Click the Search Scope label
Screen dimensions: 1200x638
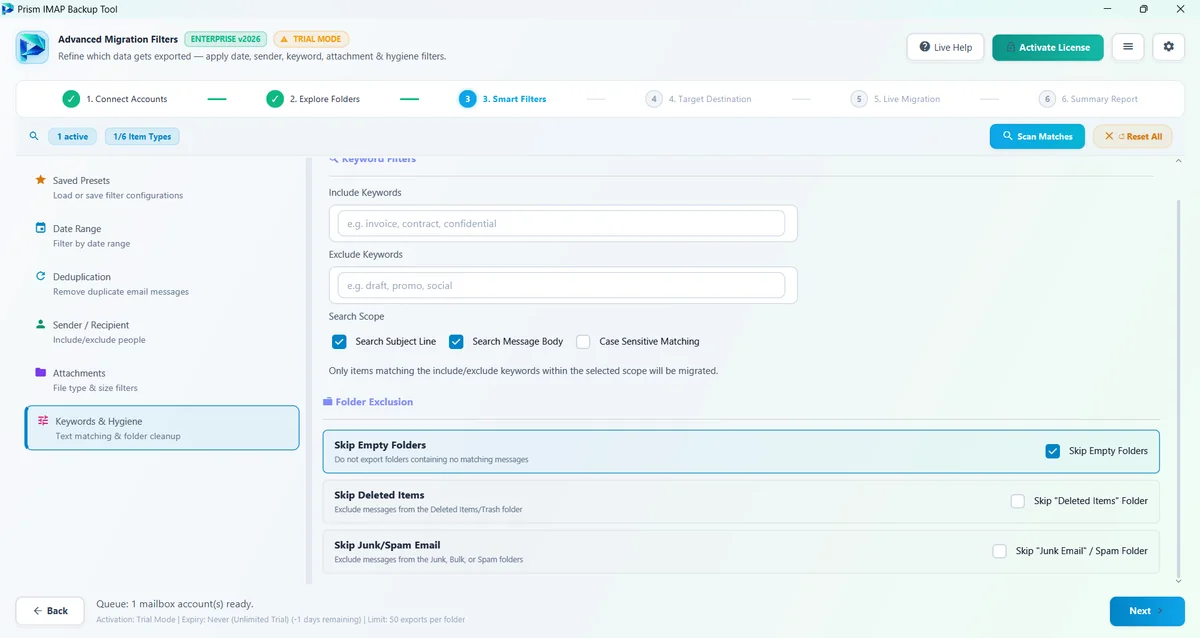[356, 316]
